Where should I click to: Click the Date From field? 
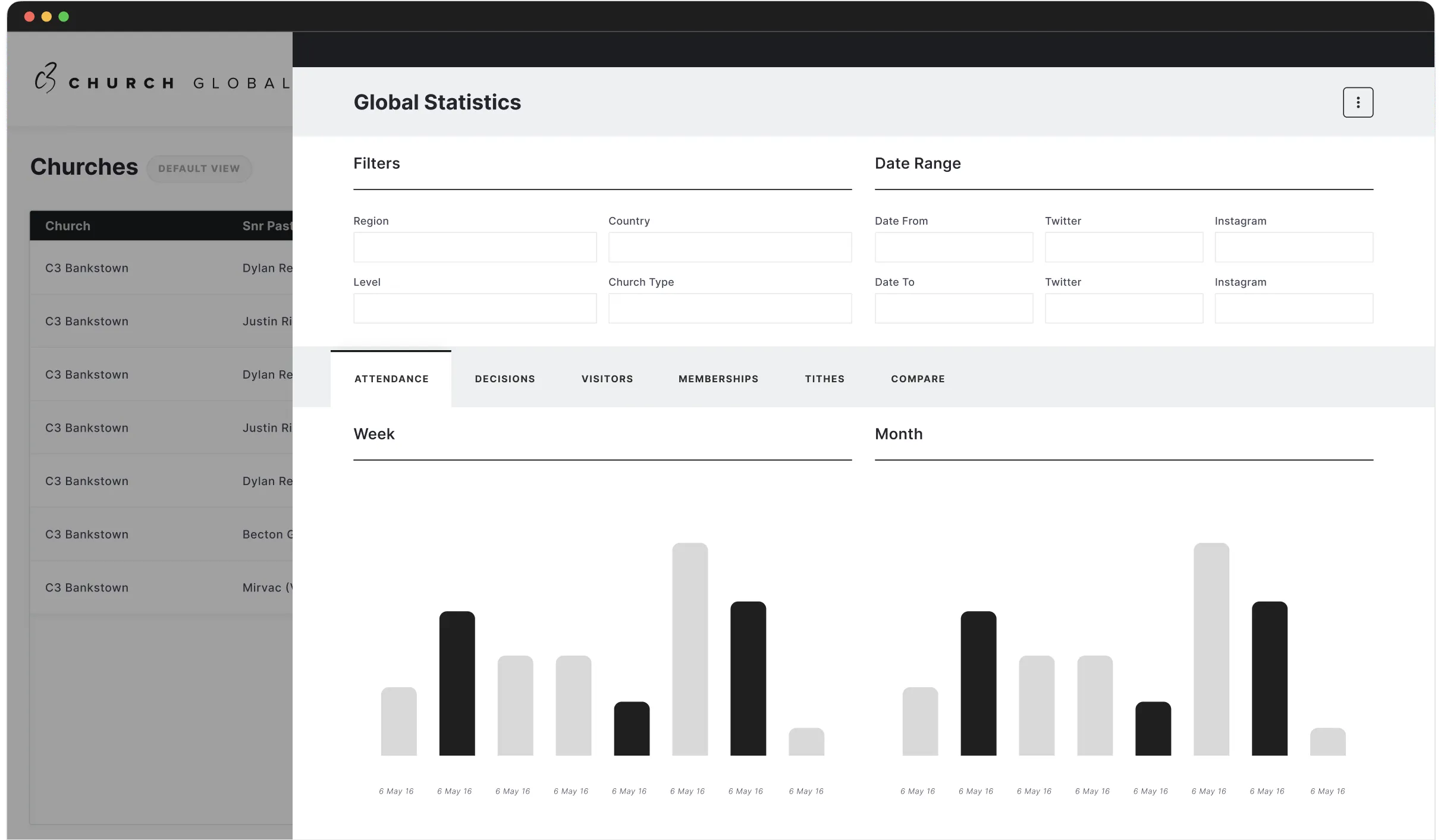pyautogui.click(x=953, y=247)
